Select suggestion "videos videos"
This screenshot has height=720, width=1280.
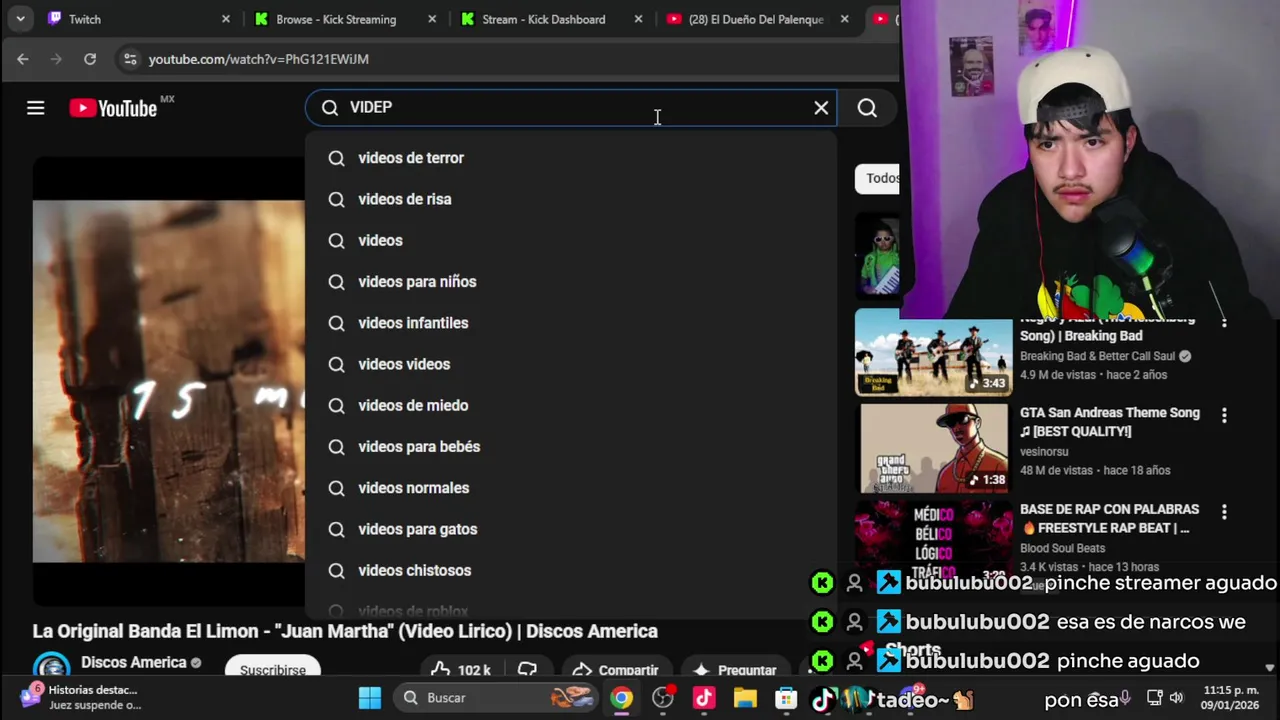point(571,364)
